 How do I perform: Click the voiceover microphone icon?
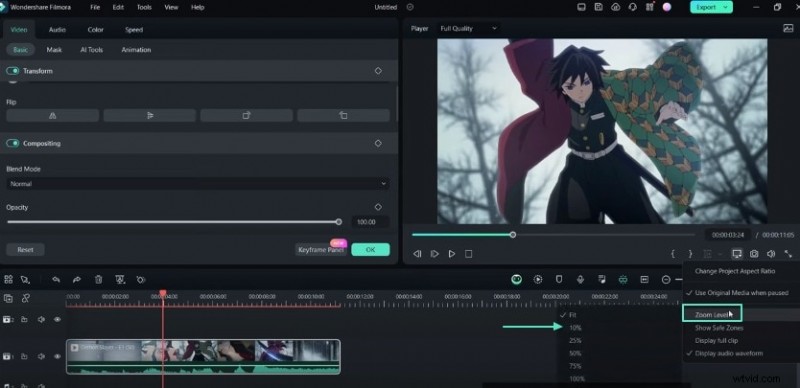(580, 279)
